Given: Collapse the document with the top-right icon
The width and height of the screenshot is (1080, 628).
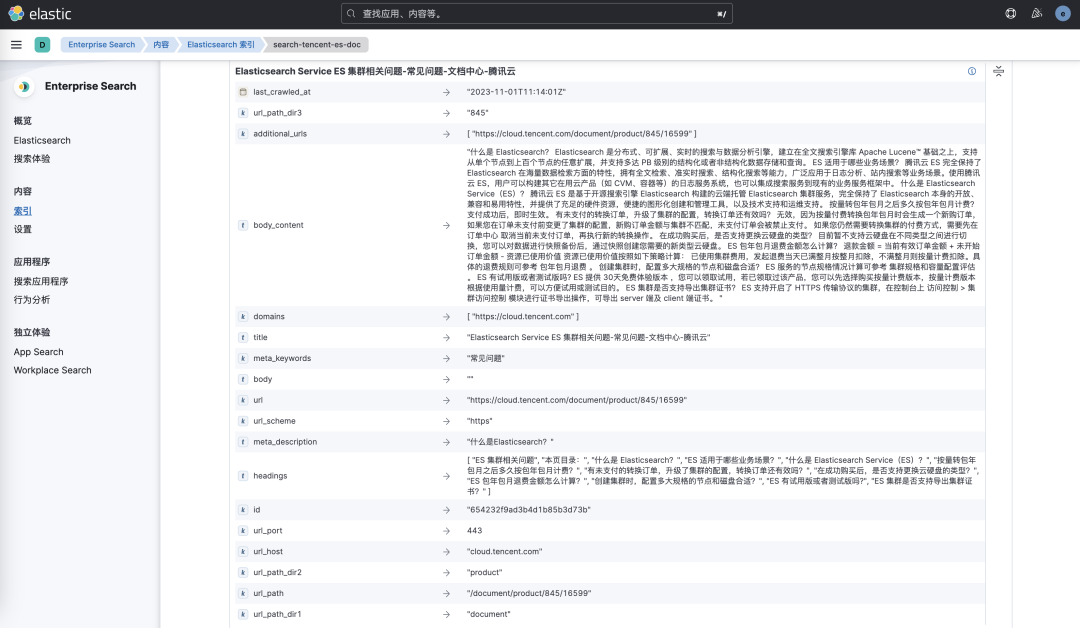Looking at the screenshot, I should 999,71.
